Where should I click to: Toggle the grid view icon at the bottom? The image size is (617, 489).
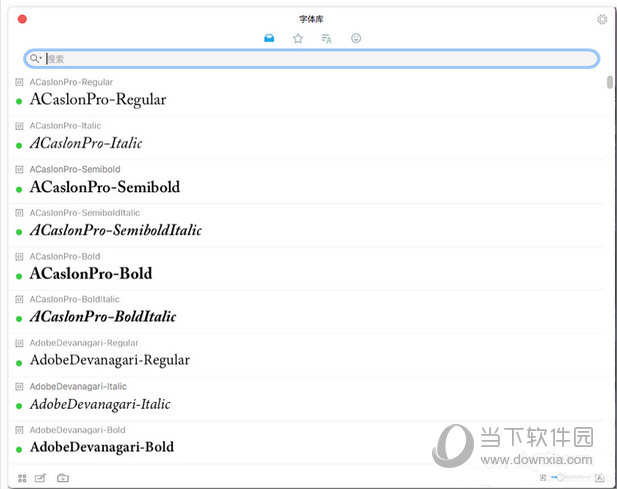(22, 478)
